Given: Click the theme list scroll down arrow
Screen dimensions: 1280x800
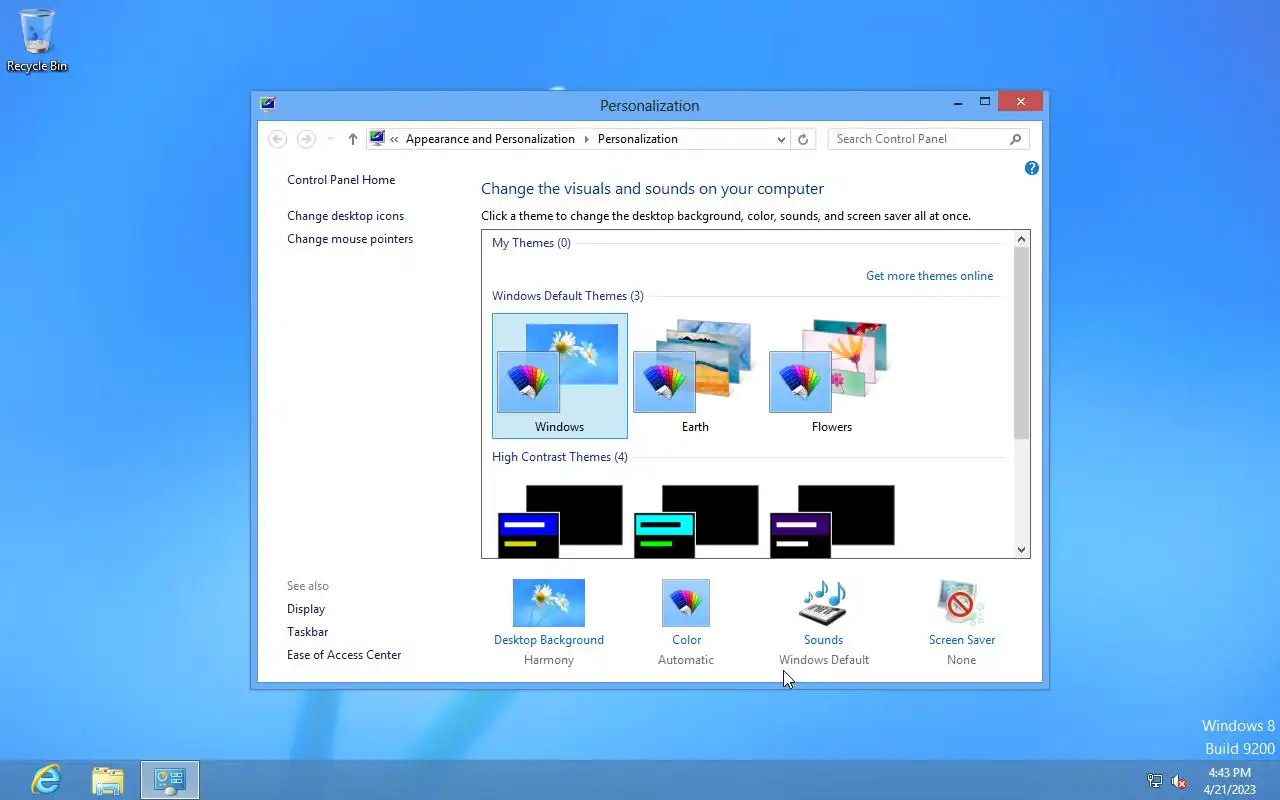Looking at the screenshot, I should pos(1021,549).
